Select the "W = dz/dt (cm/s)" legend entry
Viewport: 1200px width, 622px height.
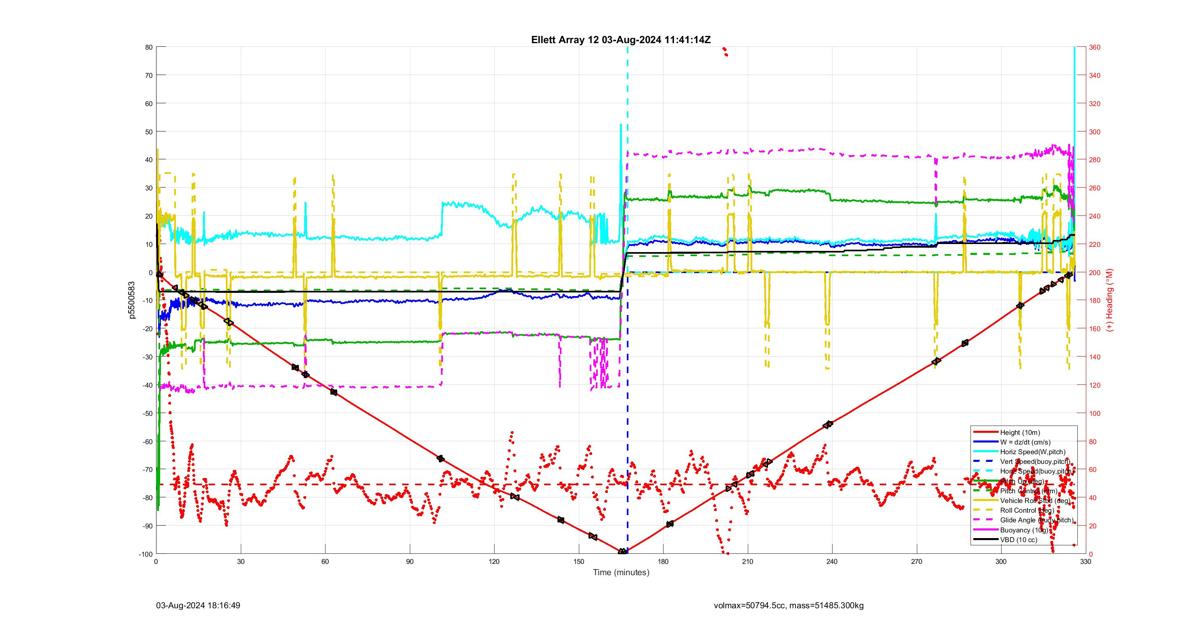coord(1025,441)
